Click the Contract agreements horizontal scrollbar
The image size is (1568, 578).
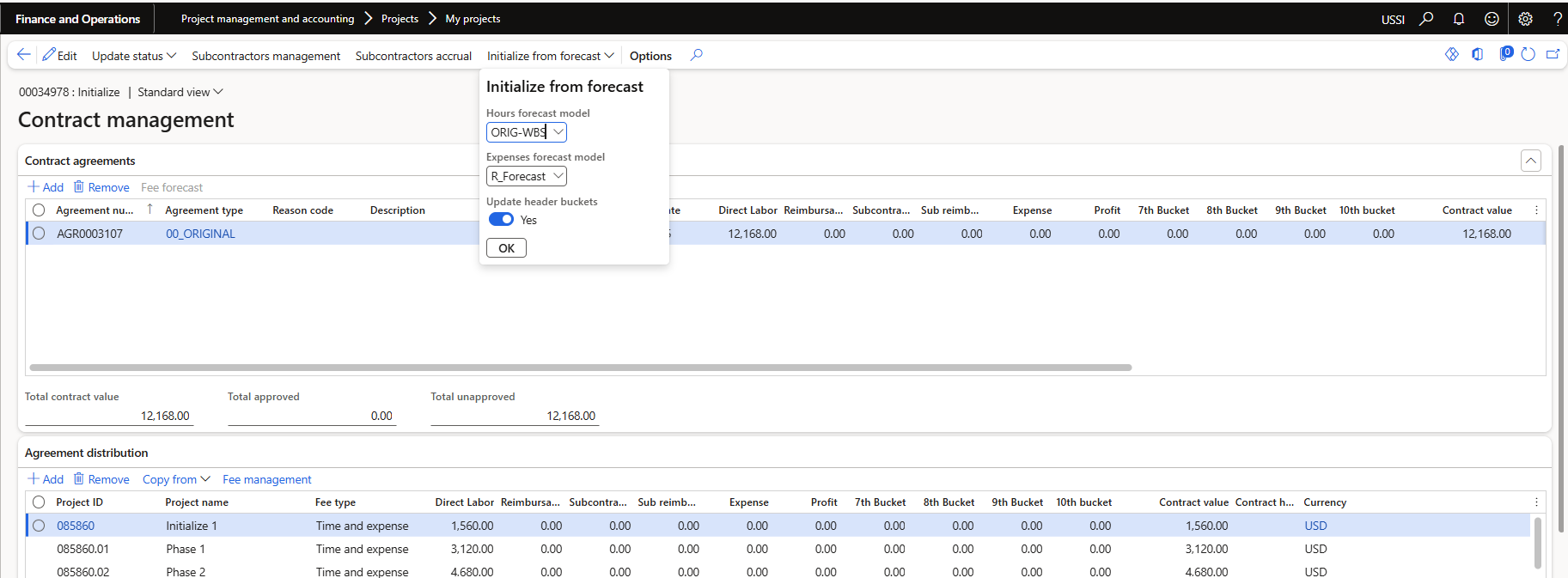[580, 368]
